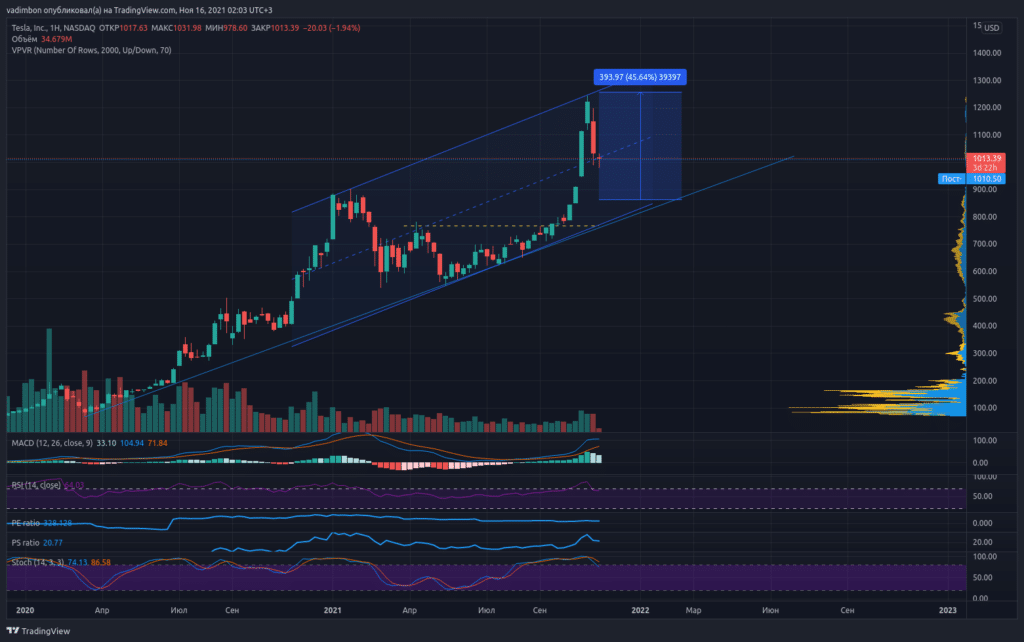Screen dimensions: 1024x642
Task: Open the USD currency selector
Action: 992,27
